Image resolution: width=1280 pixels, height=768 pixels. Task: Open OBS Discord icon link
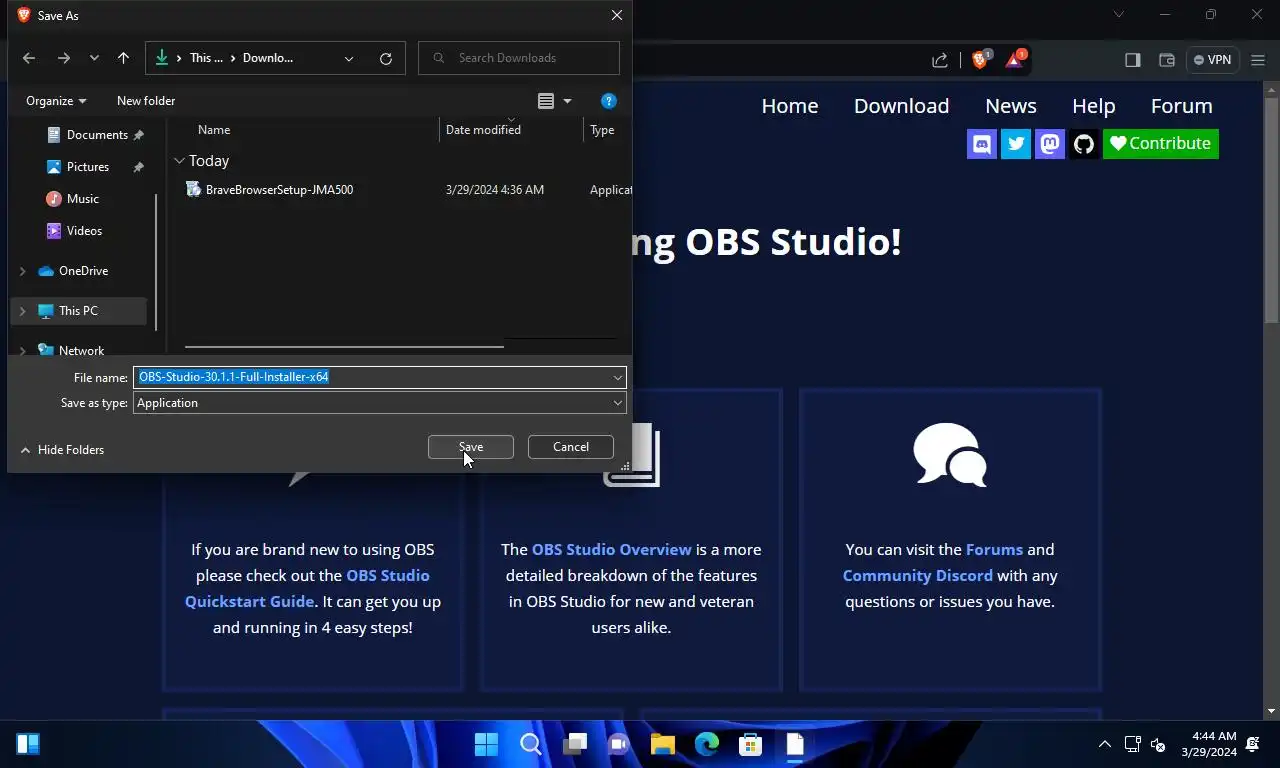coord(982,144)
